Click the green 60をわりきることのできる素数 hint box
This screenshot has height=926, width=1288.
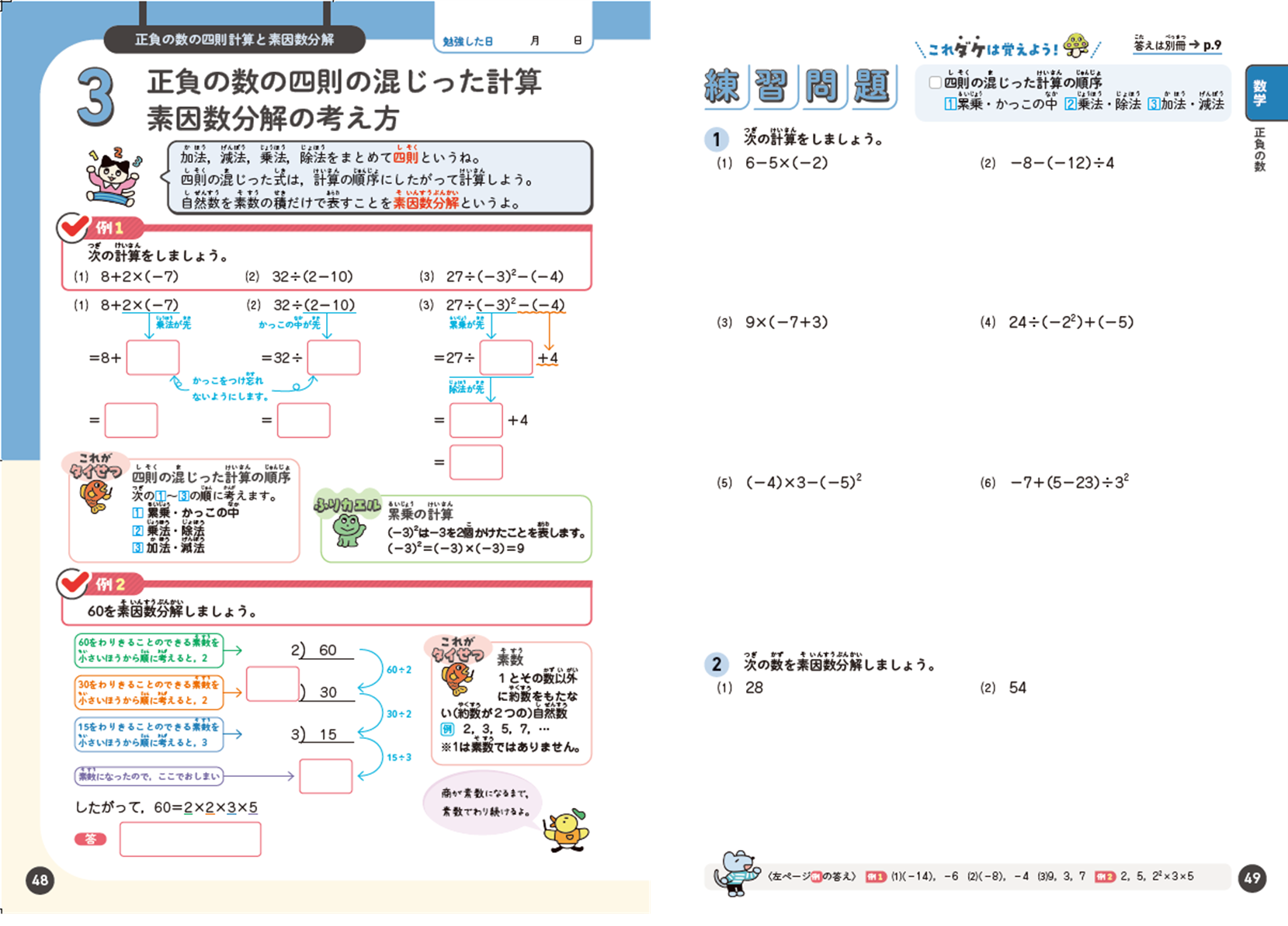pyautogui.click(x=149, y=650)
